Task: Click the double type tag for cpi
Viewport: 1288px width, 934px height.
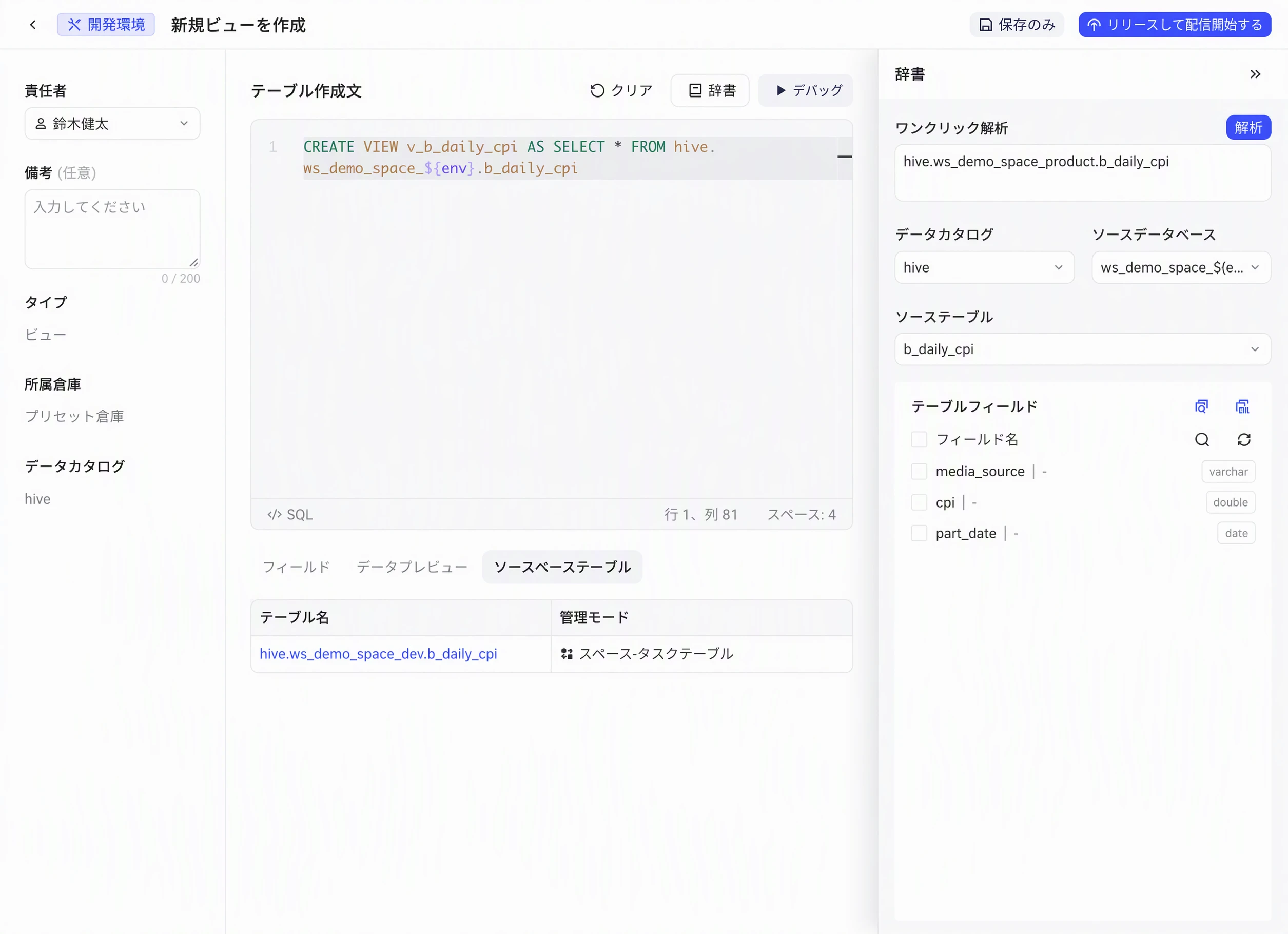Action: pos(1231,502)
